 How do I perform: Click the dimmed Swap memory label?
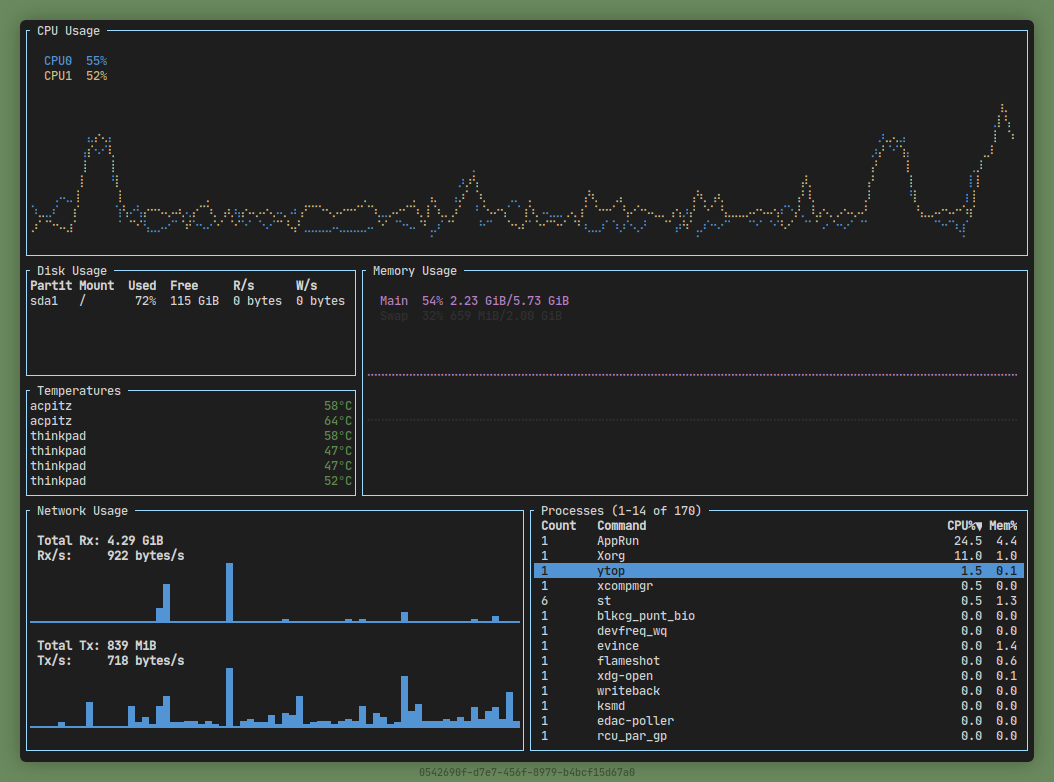394,316
